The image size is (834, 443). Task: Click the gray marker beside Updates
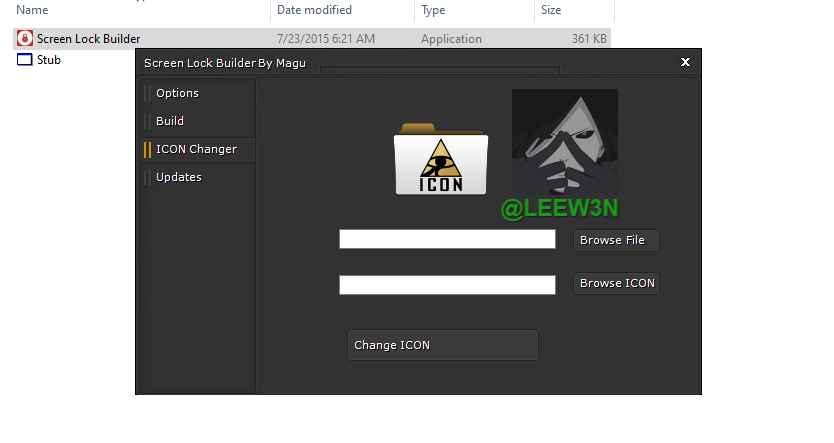tap(147, 178)
